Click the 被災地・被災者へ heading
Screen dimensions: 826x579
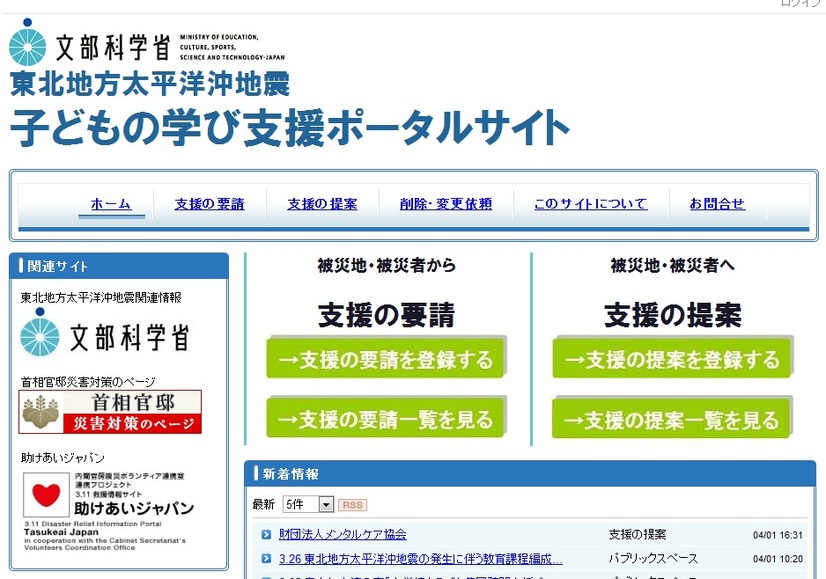coord(673,265)
